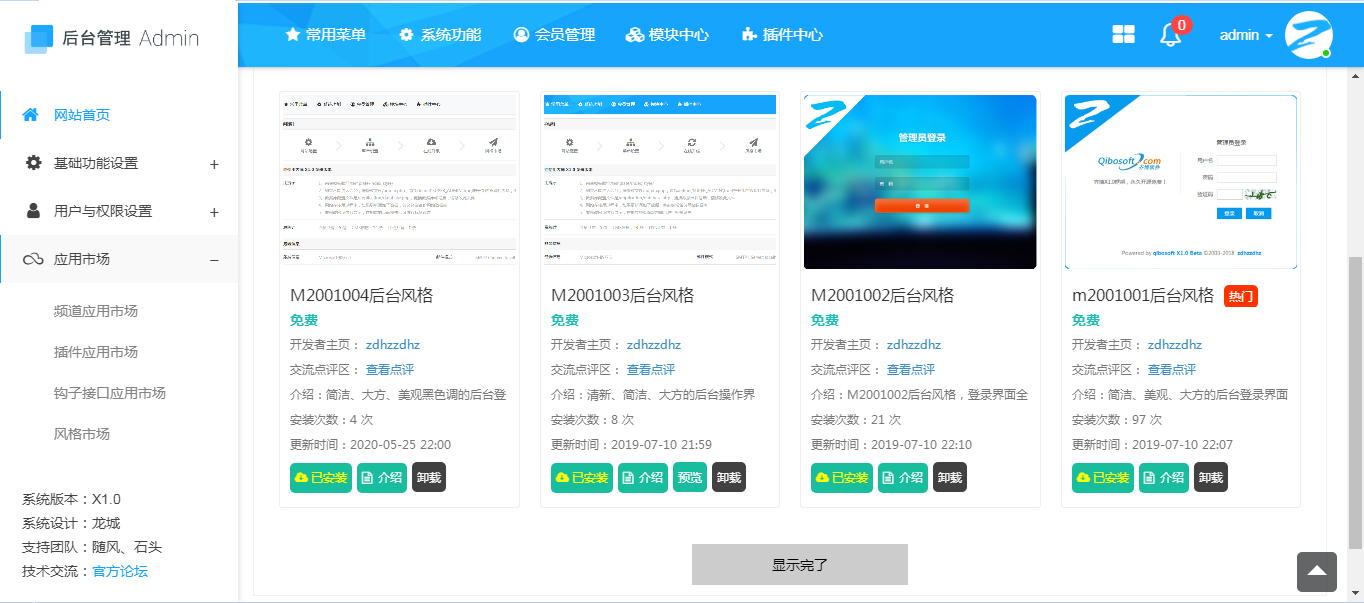Viewport: 1364px width, 603px height.
Task: Open the 系统功能 top menu
Action: click(440, 35)
